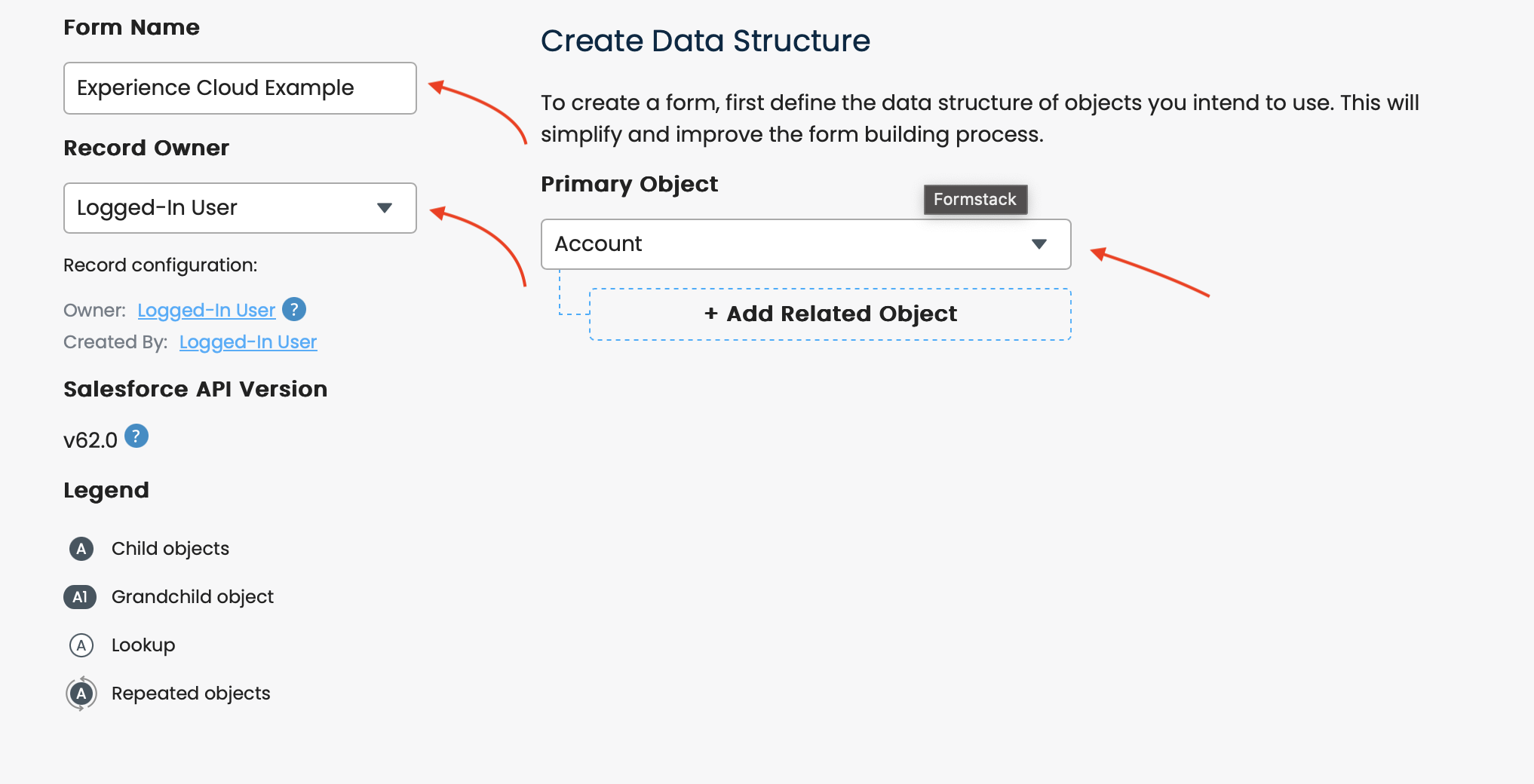Click the Formstack tooltip label
1534x784 pixels.
[975, 200]
